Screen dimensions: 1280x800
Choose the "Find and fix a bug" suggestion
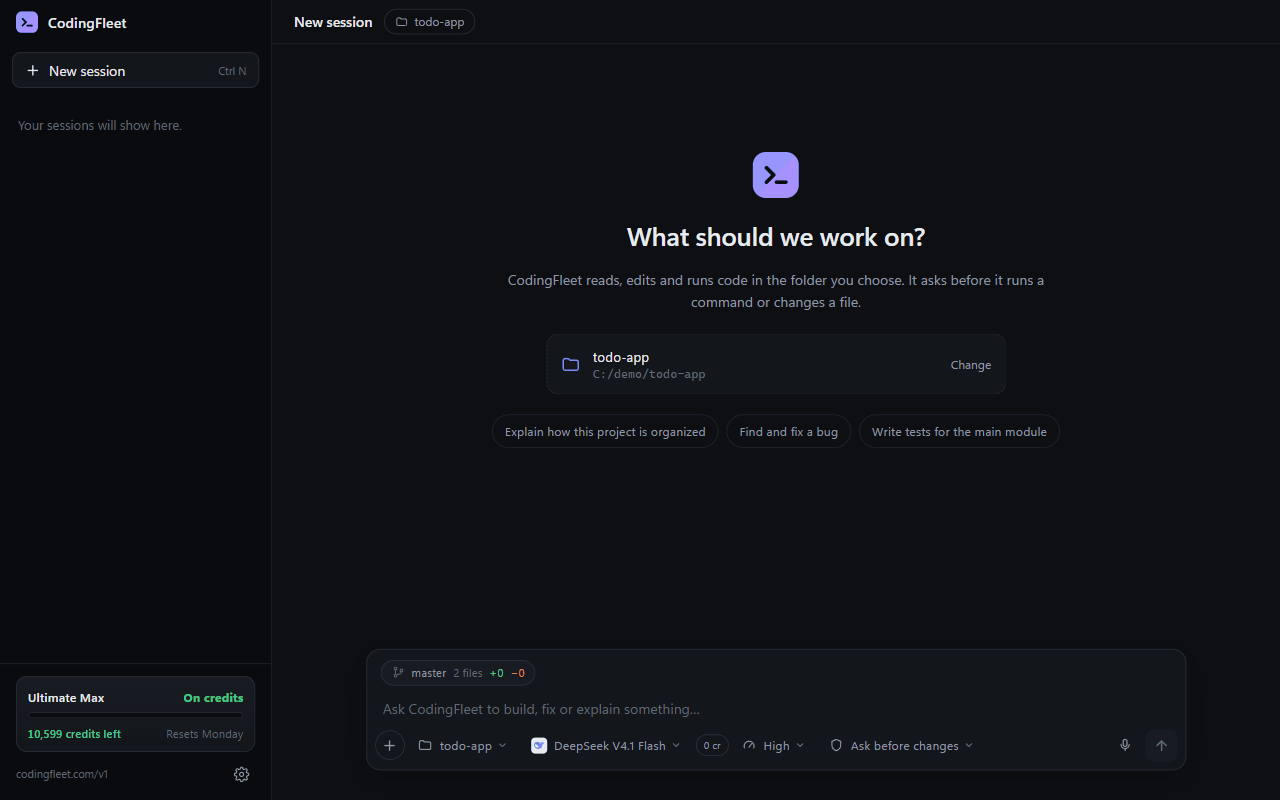pyautogui.click(x=788, y=432)
